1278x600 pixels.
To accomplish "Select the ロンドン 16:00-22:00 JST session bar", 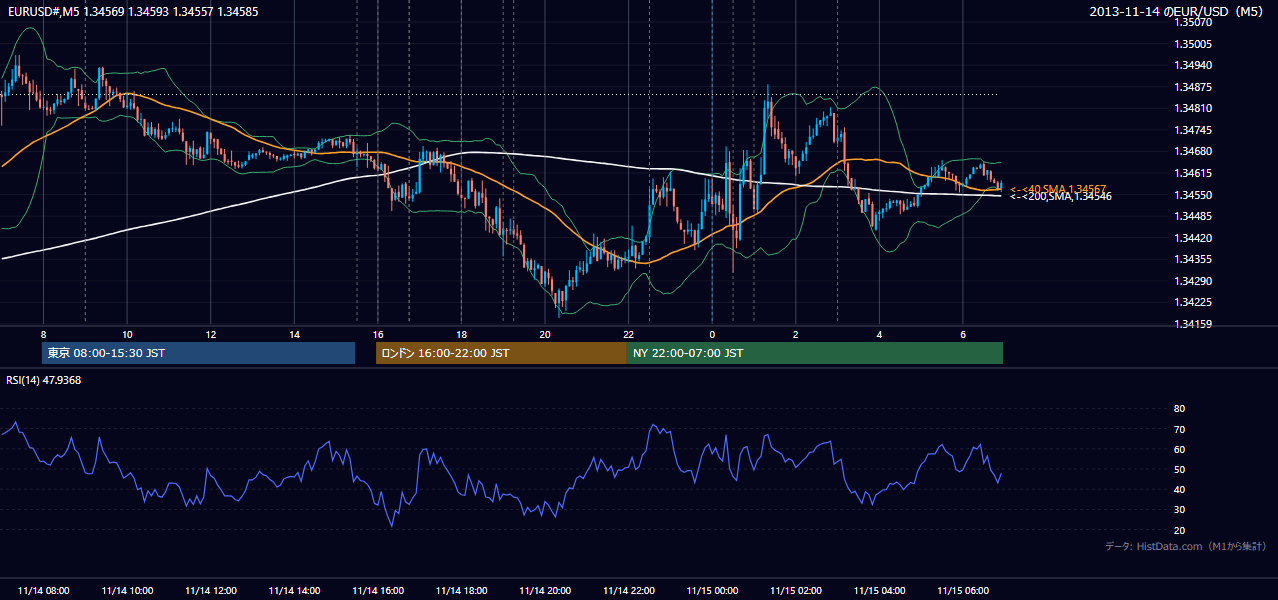I will (x=501, y=353).
